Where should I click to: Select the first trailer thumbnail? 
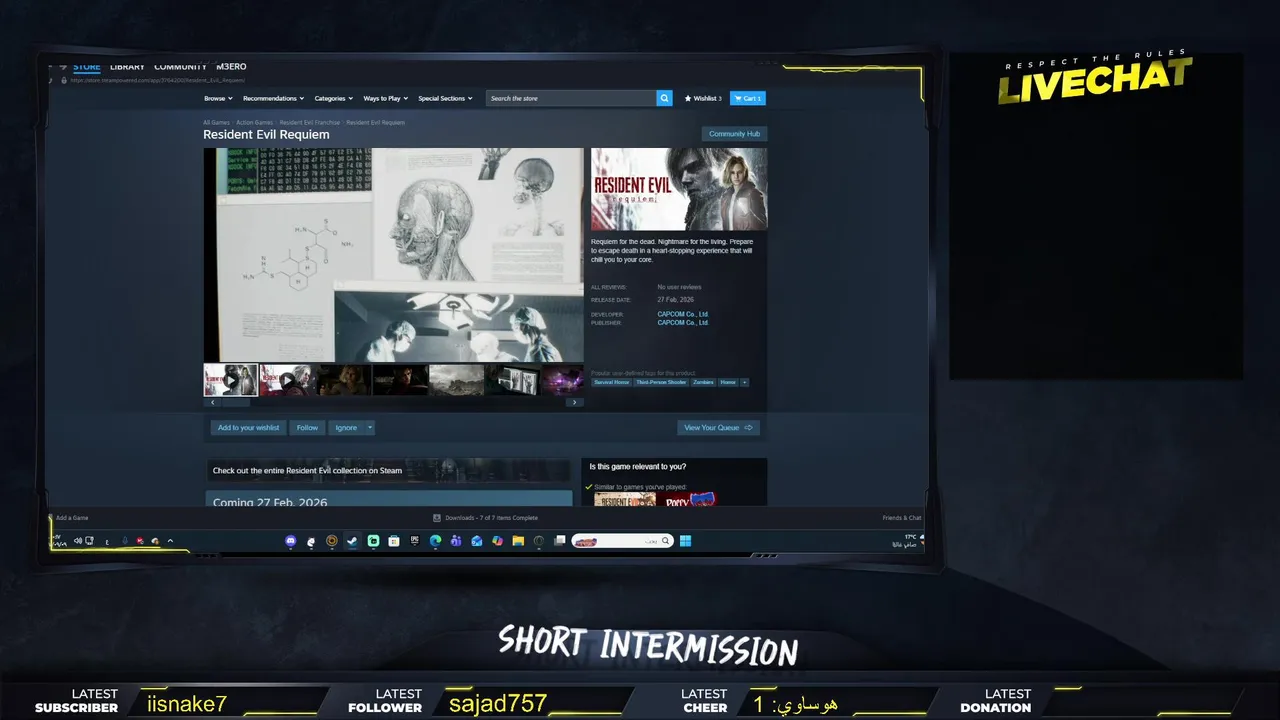[x=231, y=380]
